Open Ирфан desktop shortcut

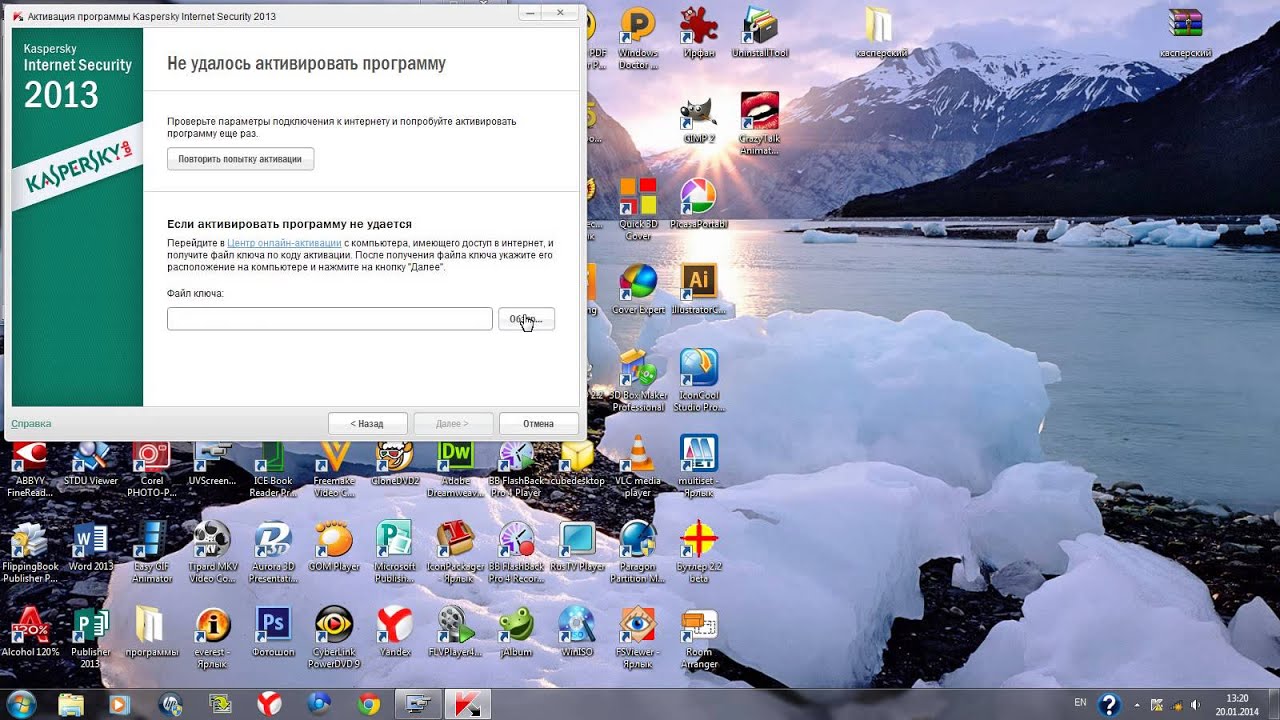(x=698, y=32)
